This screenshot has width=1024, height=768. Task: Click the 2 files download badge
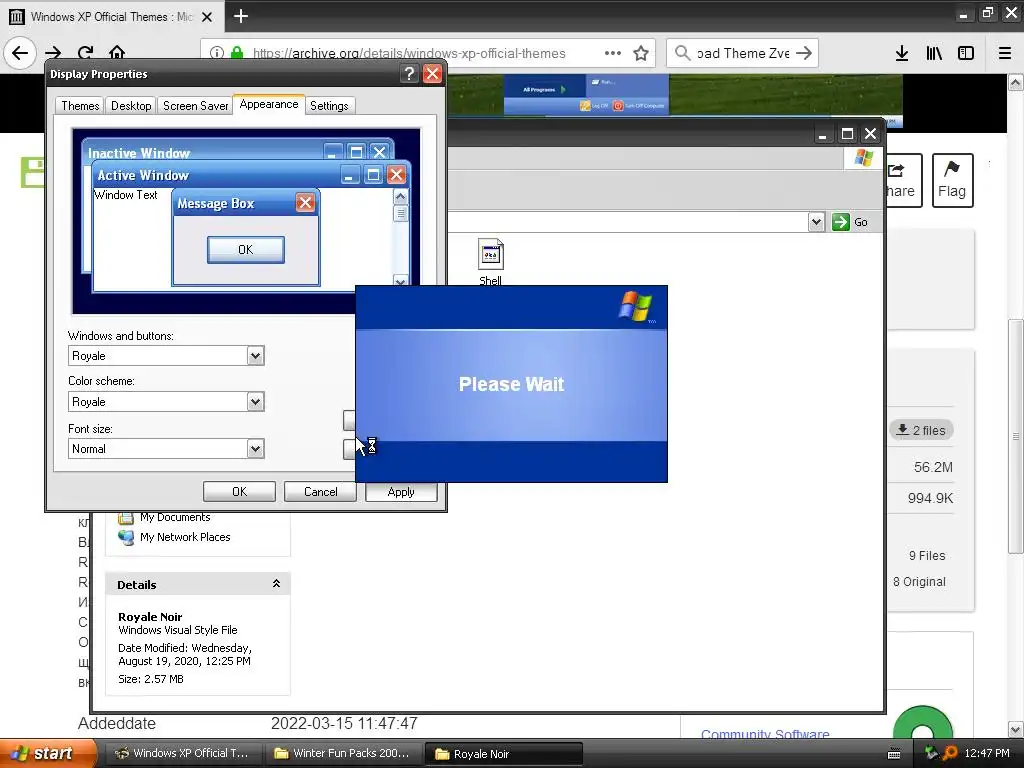pyautogui.click(x=921, y=430)
